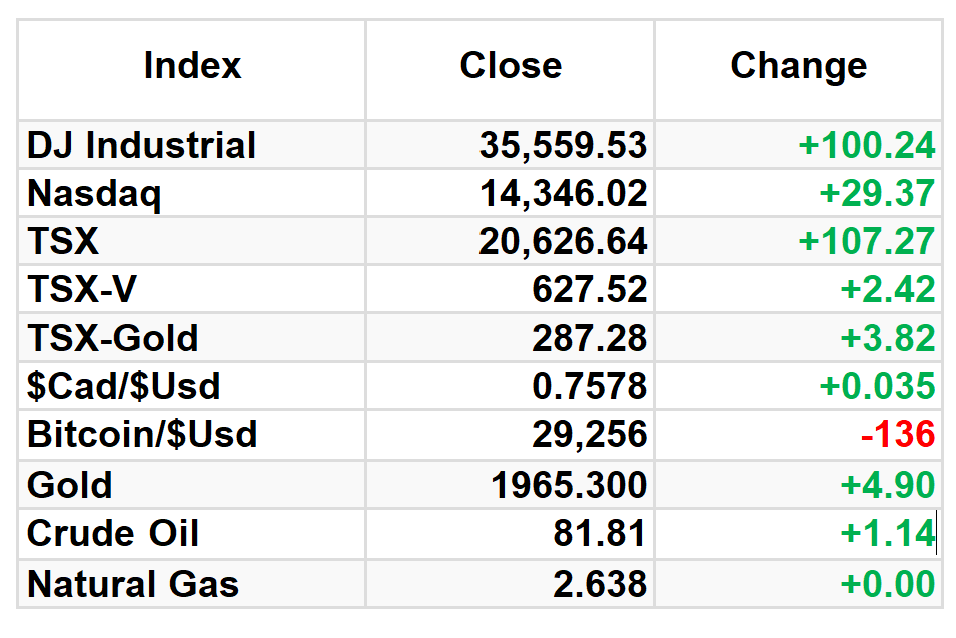Select the Bitcoin/$Usd change value -136

tap(897, 434)
